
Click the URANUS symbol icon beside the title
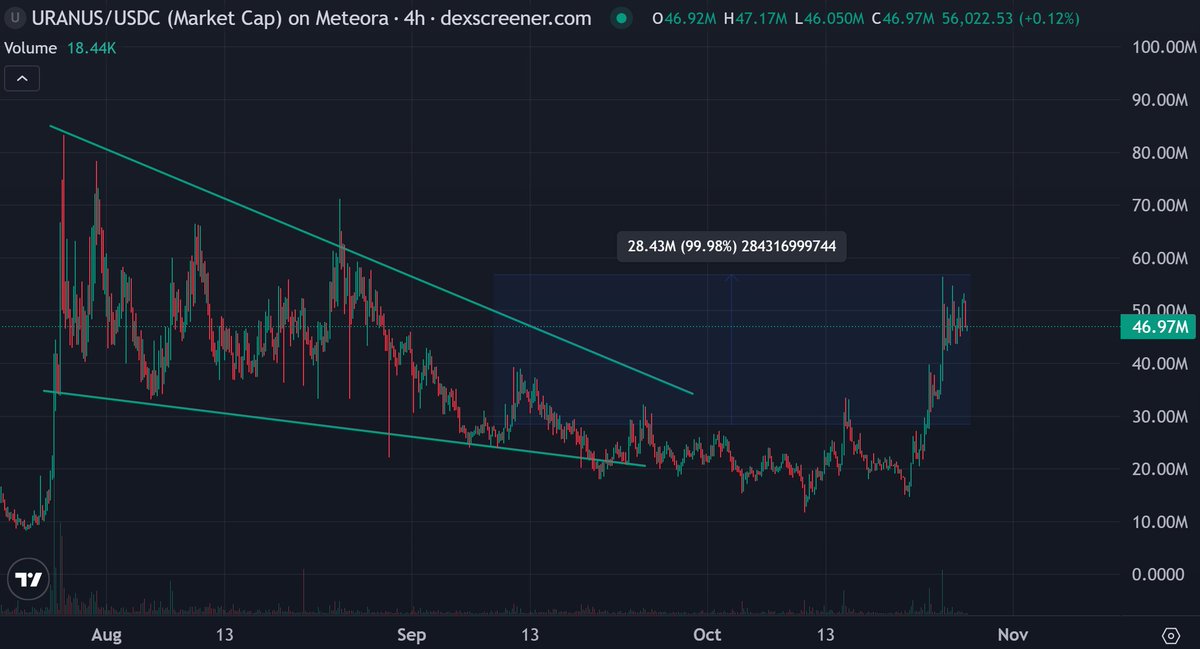coord(14,18)
